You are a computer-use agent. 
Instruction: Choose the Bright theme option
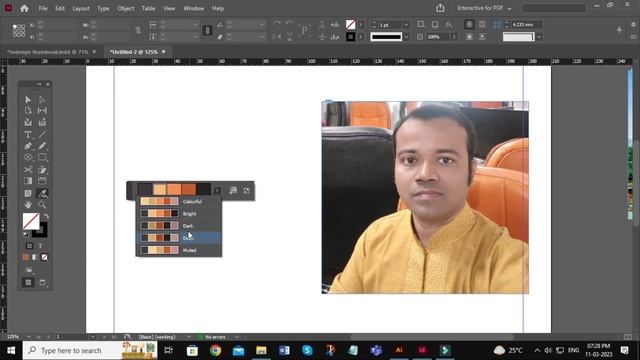pyautogui.click(x=179, y=213)
